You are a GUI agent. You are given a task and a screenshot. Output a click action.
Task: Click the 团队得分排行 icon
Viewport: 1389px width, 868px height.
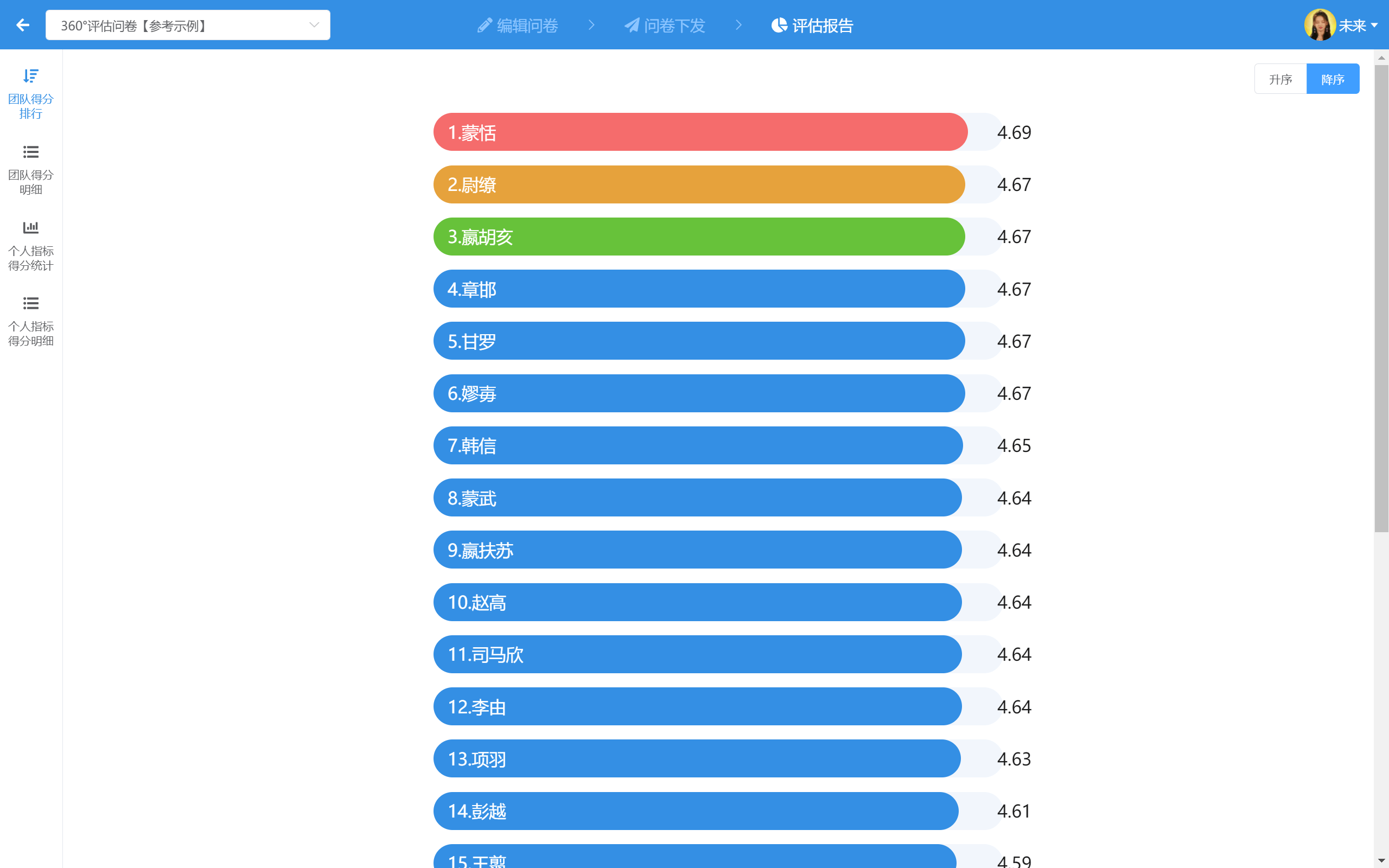(x=31, y=76)
